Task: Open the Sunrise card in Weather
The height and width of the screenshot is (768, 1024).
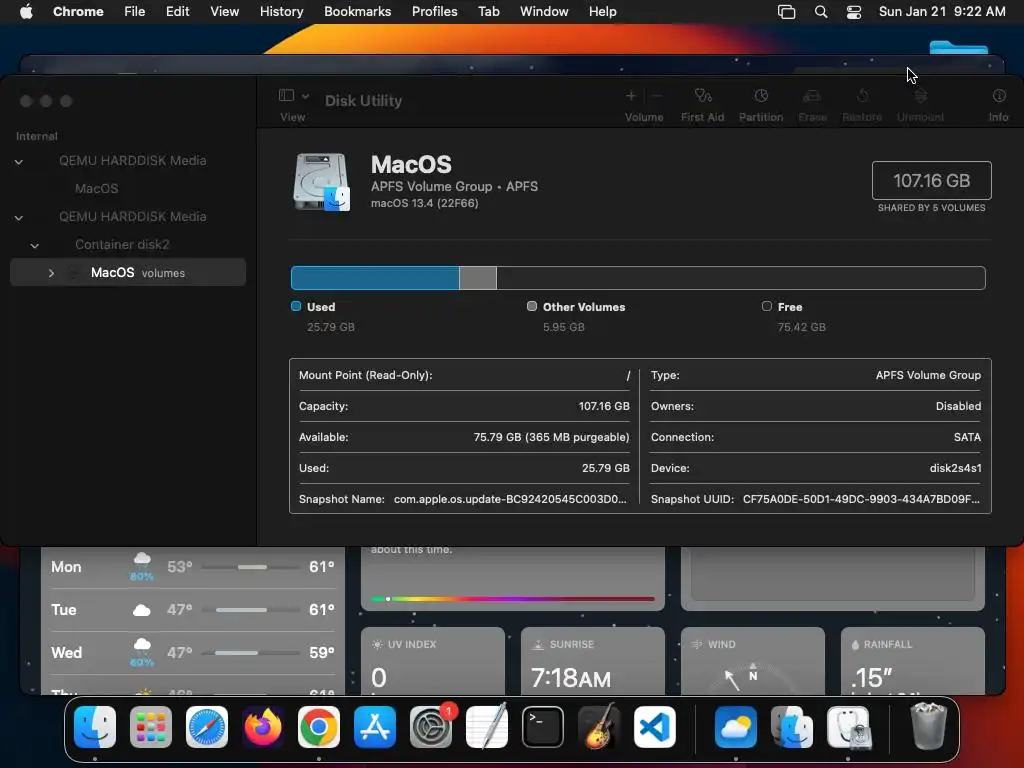Action: click(x=593, y=661)
